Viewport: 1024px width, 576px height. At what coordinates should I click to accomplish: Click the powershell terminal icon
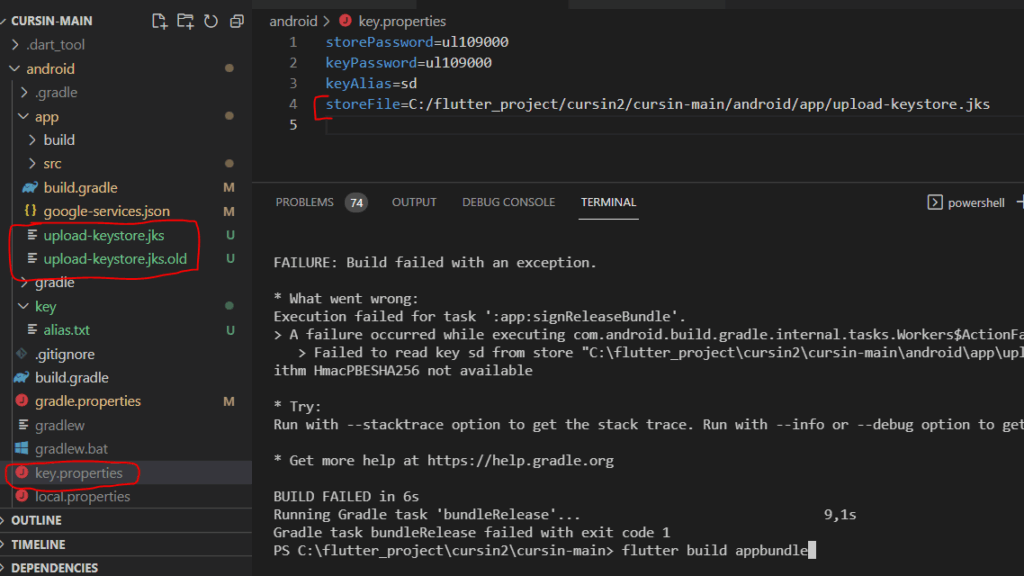pos(935,202)
